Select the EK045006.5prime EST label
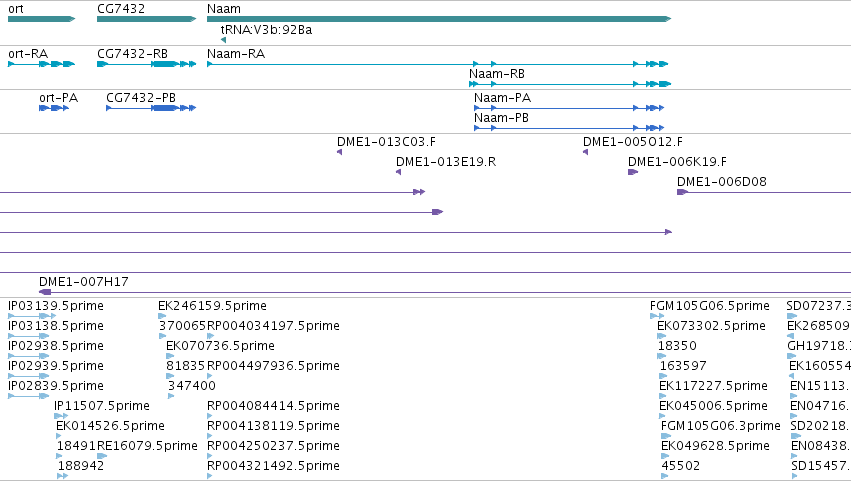 713,406
